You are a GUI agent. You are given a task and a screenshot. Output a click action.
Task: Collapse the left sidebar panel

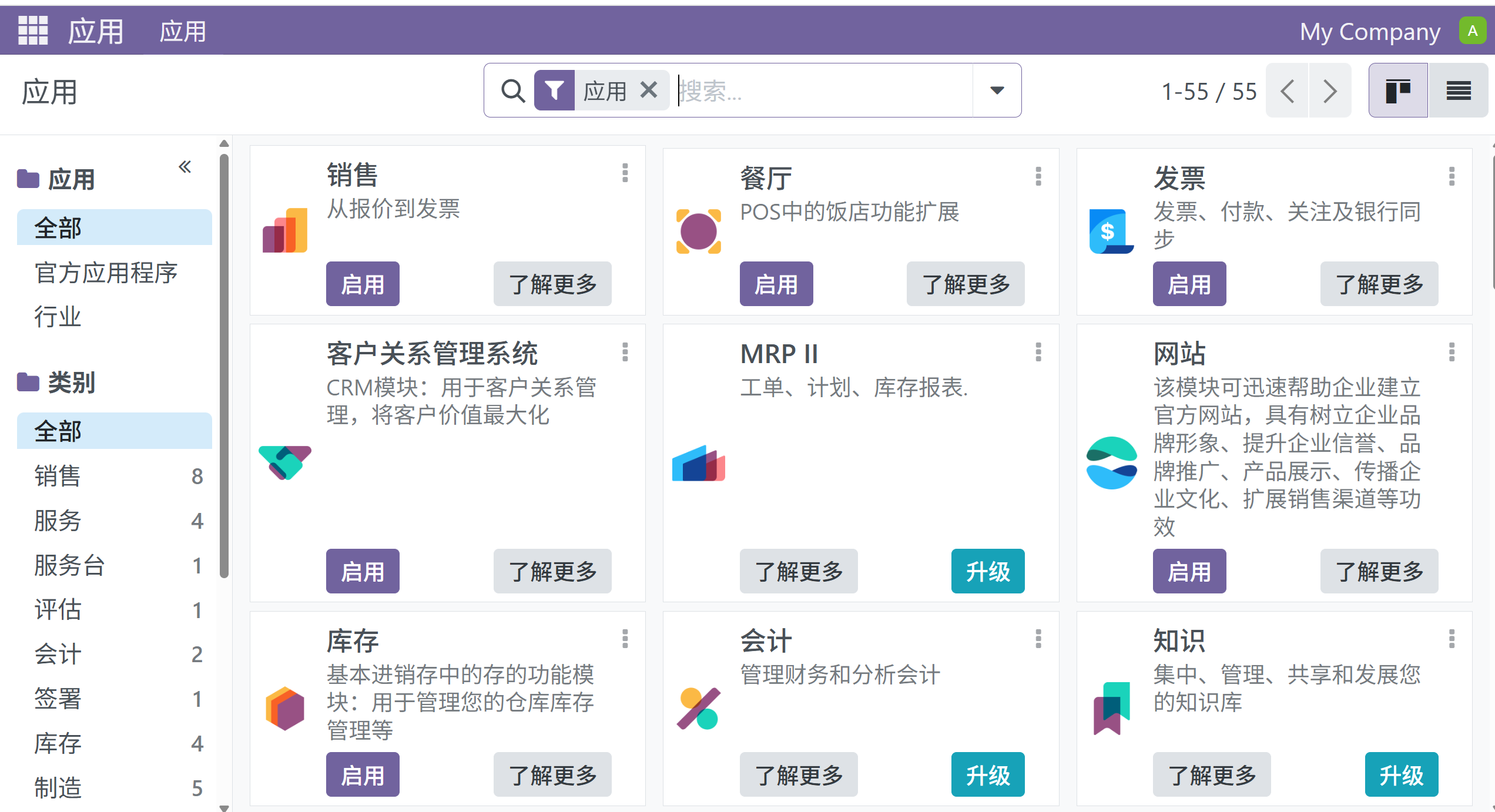point(185,167)
